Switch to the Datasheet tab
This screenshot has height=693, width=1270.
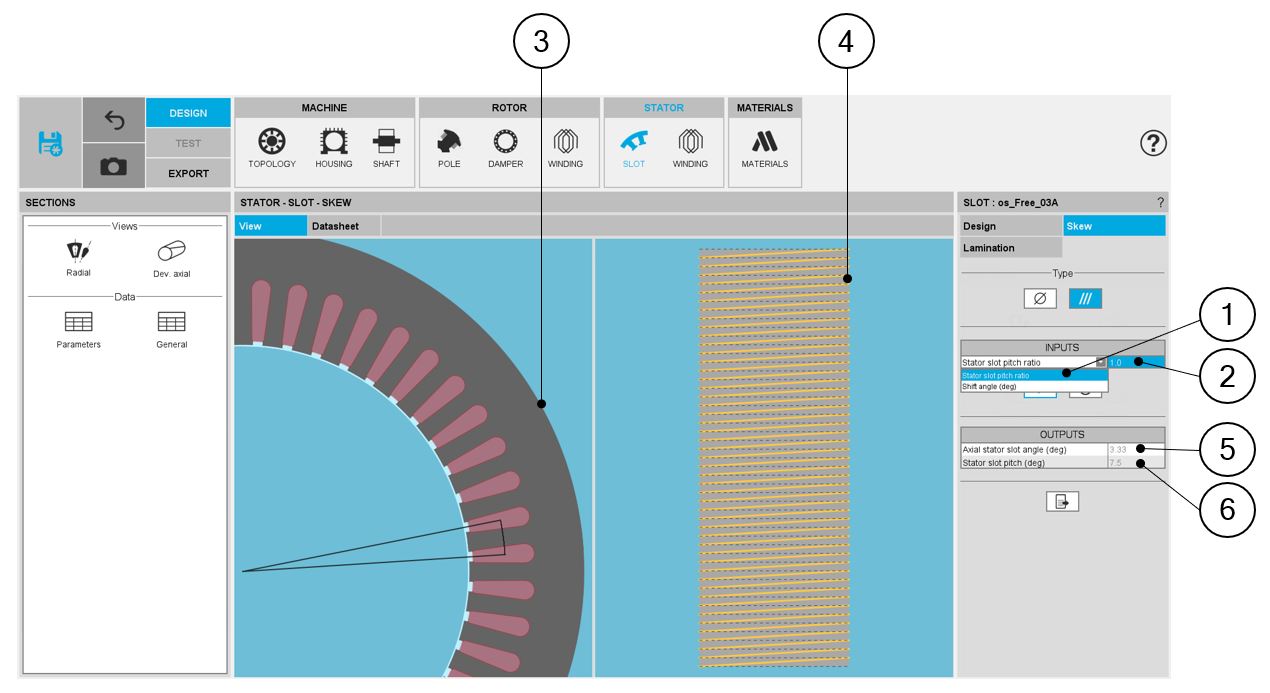(335, 226)
